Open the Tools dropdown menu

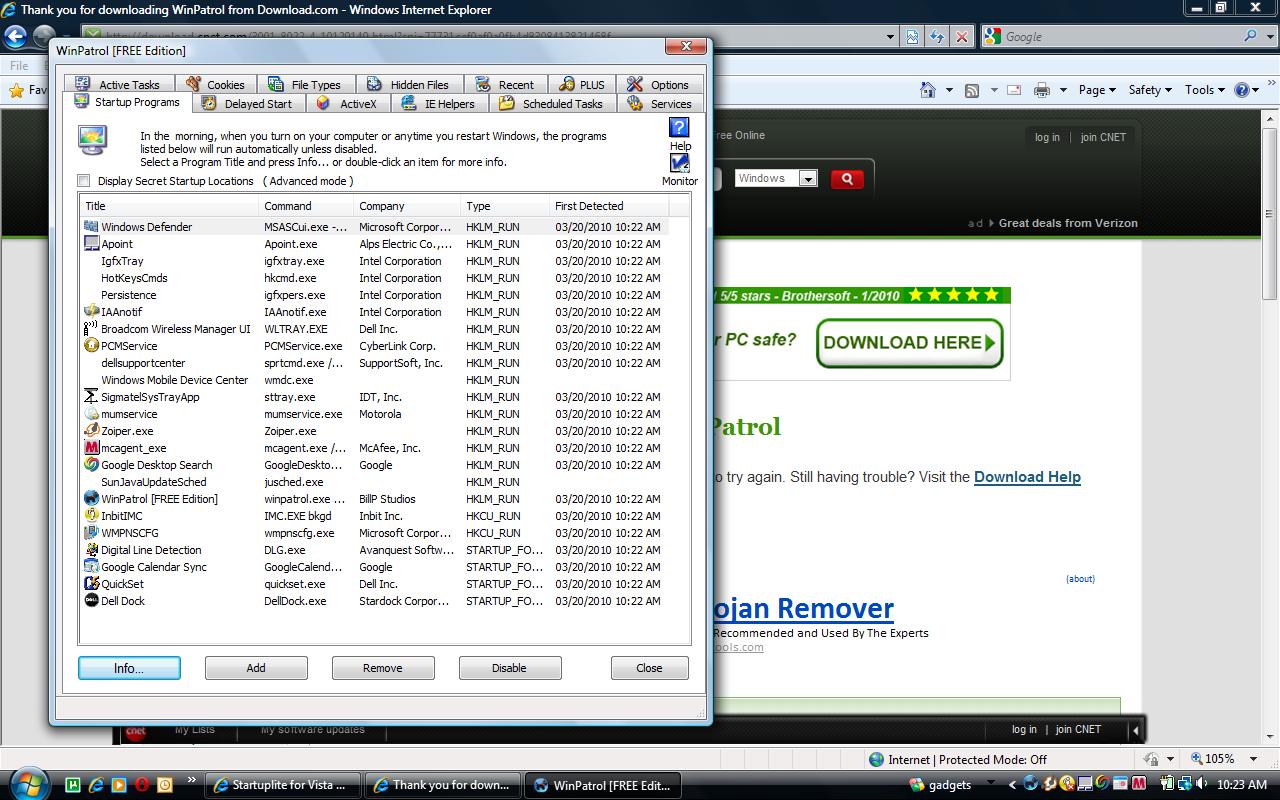pos(1205,90)
